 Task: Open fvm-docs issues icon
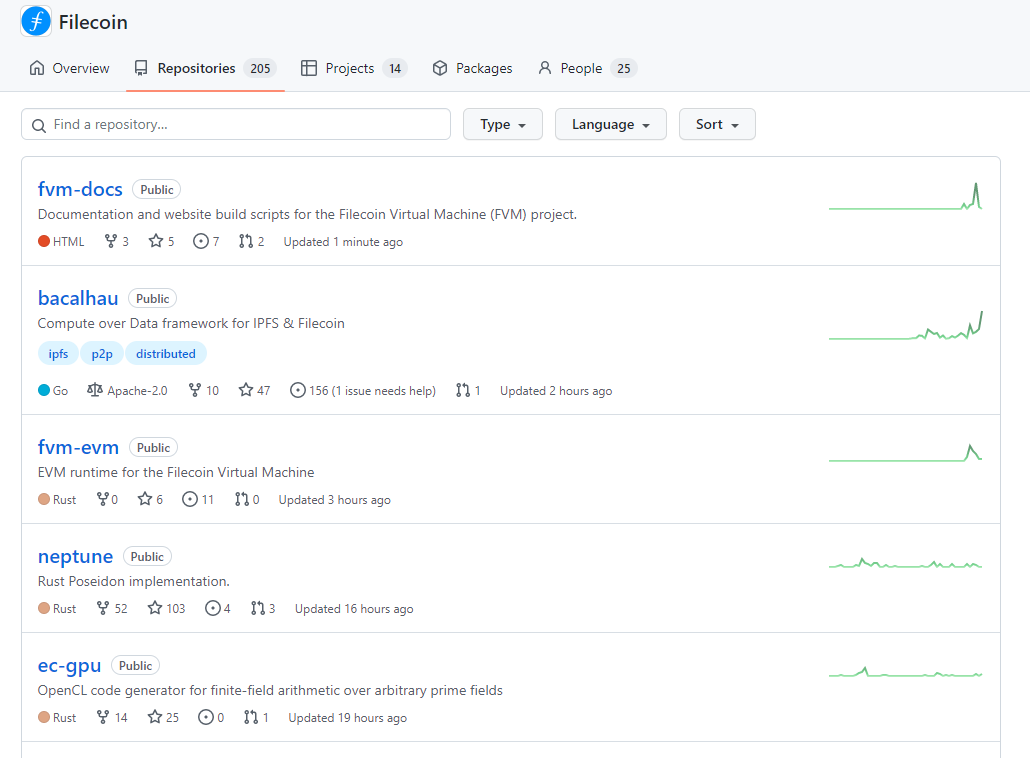[200, 241]
